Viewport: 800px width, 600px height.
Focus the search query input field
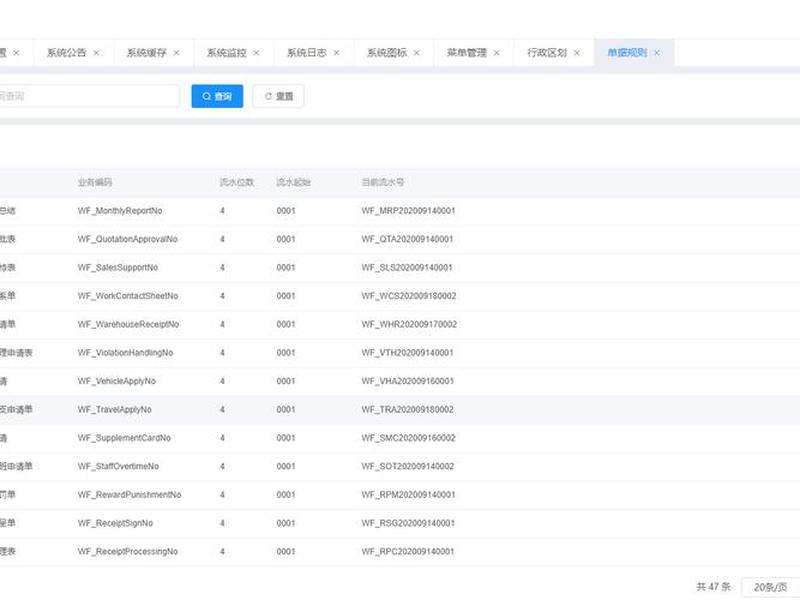(89, 96)
